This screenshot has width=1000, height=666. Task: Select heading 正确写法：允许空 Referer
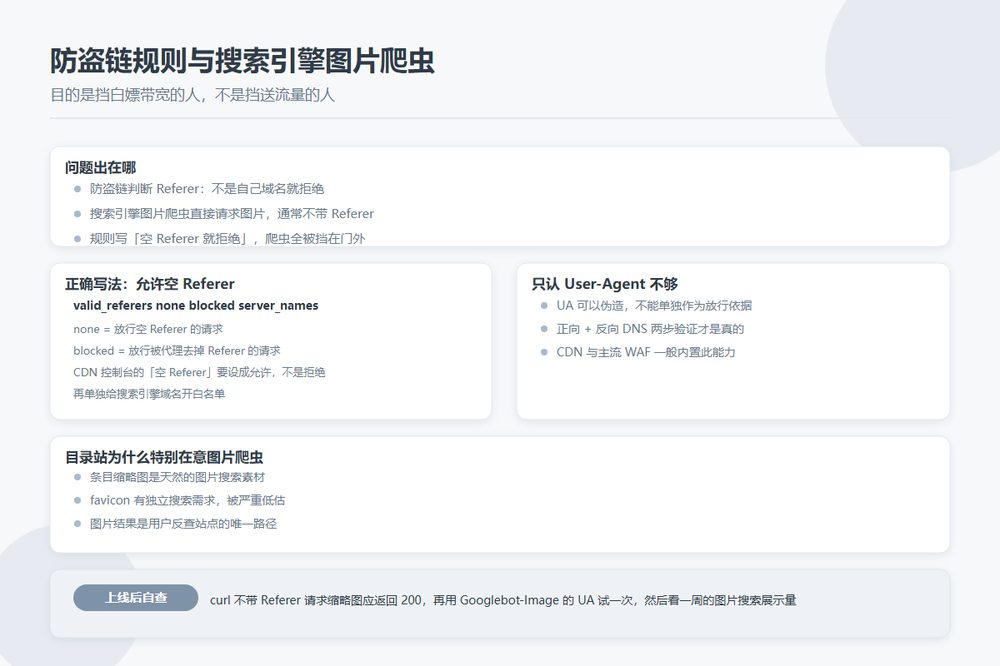[150, 284]
